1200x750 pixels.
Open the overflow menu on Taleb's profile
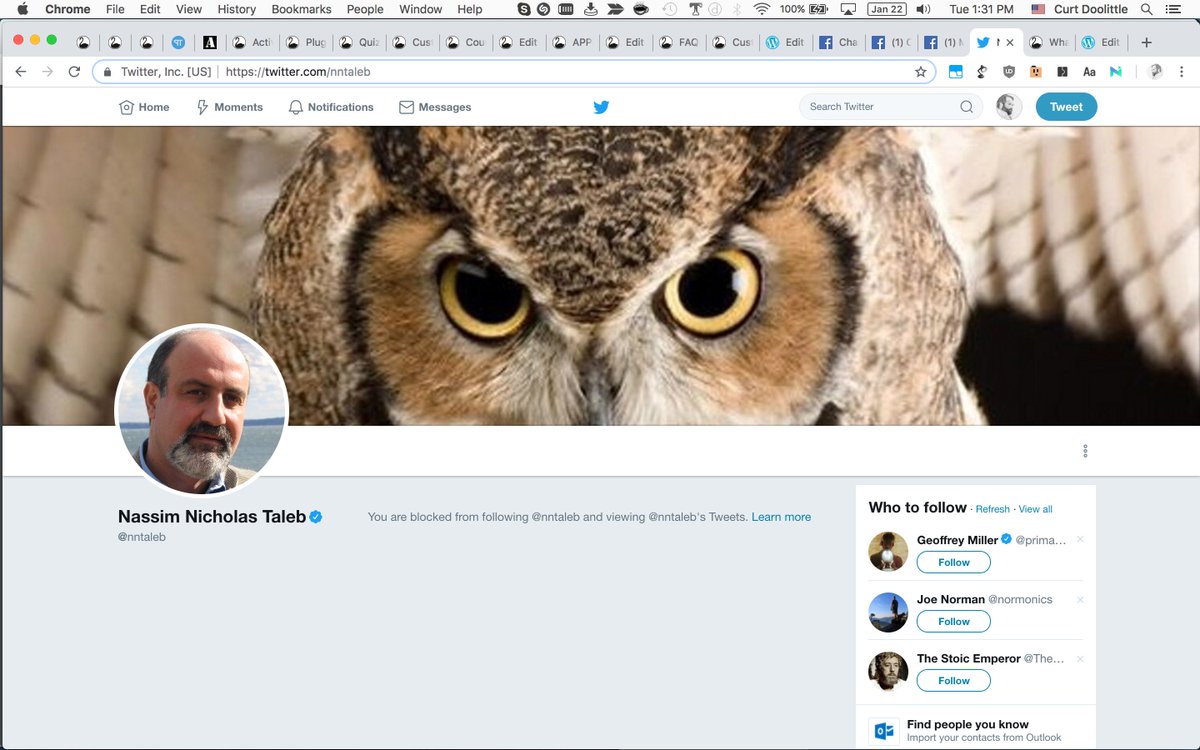(x=1085, y=451)
